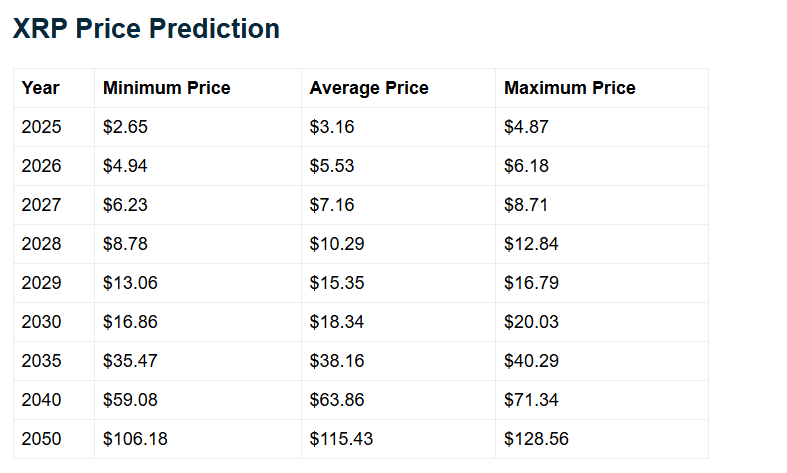This screenshot has width=787, height=473.
Task: Click the Minimum Price column header
Action: tap(166, 88)
